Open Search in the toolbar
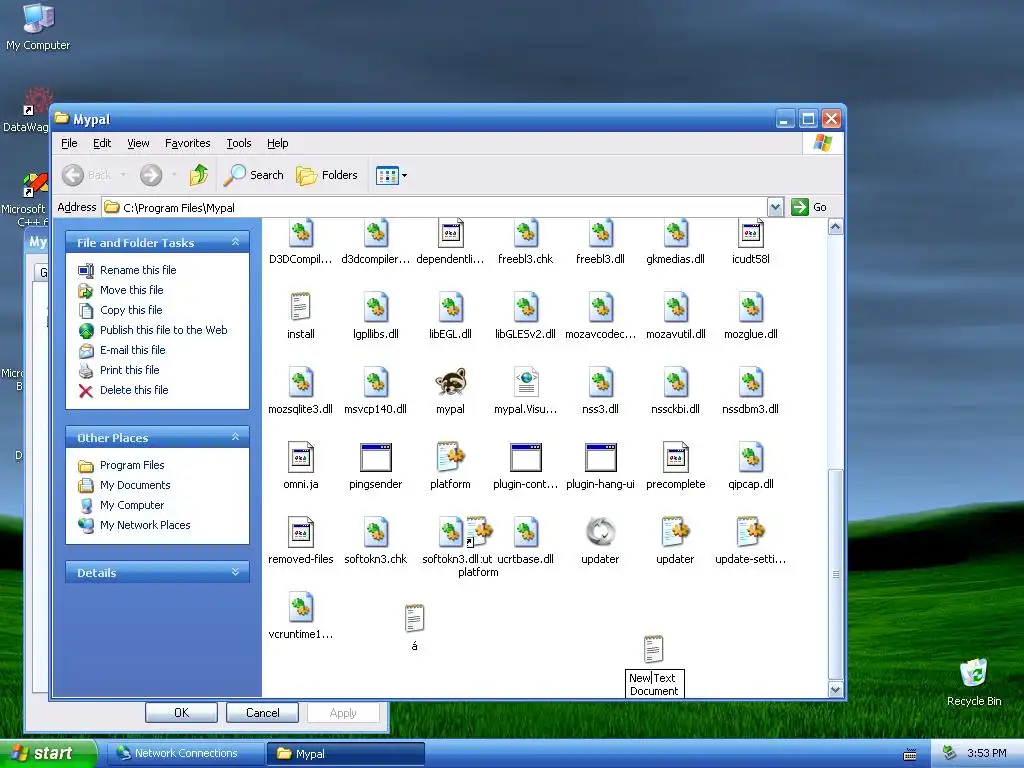The height and width of the screenshot is (768, 1024). (x=254, y=175)
